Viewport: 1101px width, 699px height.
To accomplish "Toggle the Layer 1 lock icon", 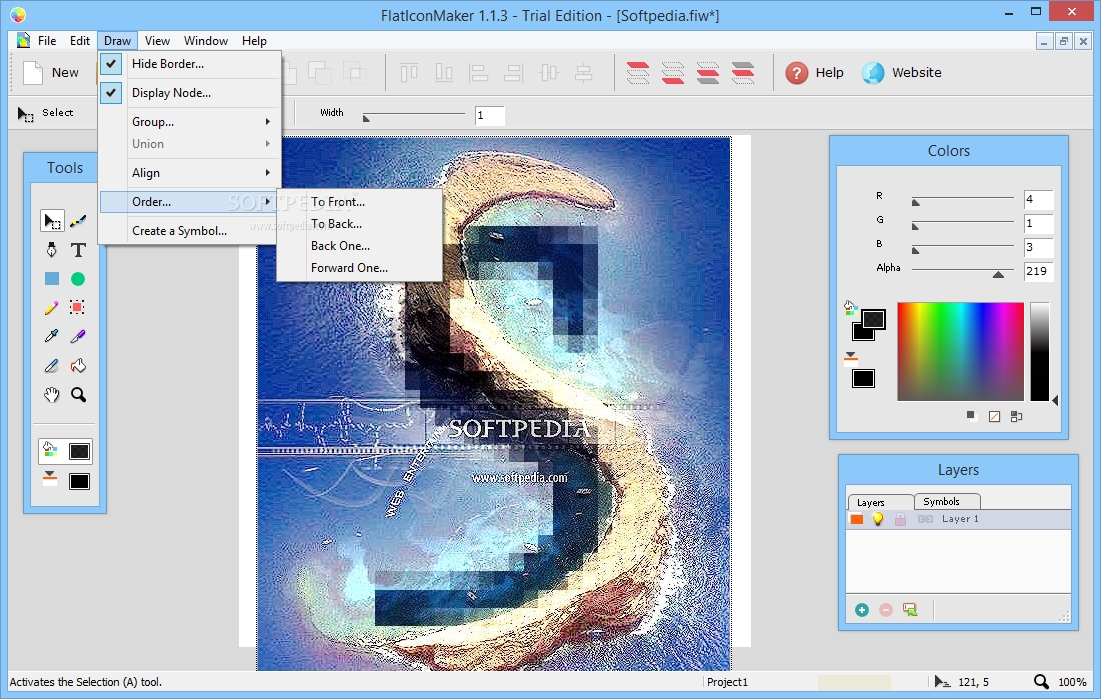I will (x=900, y=519).
